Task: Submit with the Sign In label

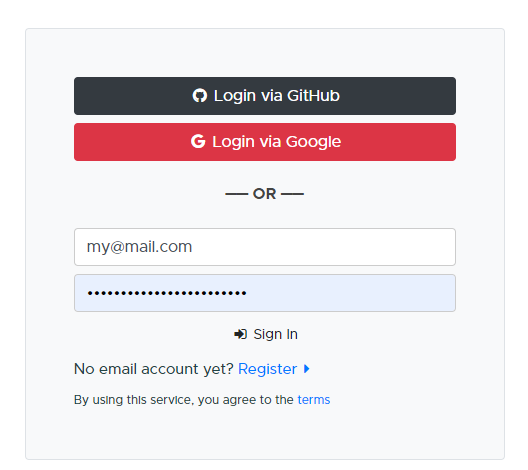Action: point(275,334)
